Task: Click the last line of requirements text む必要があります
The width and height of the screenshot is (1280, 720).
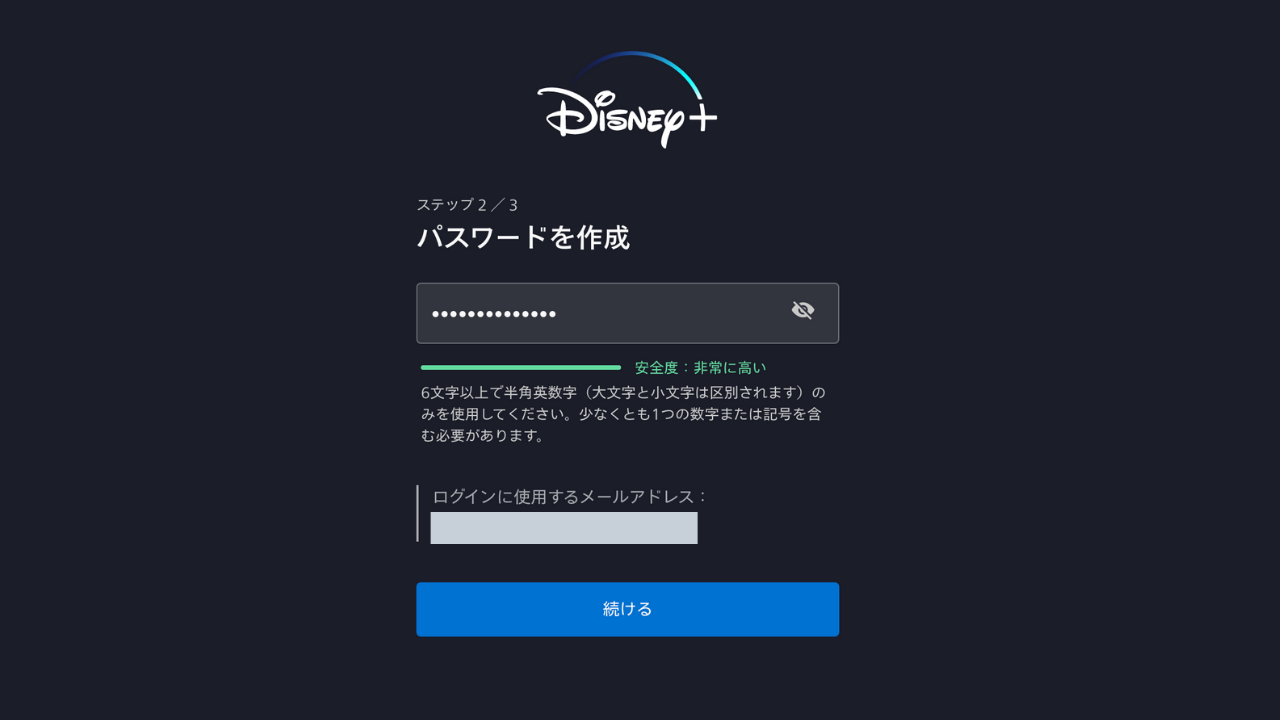Action: tap(483, 435)
